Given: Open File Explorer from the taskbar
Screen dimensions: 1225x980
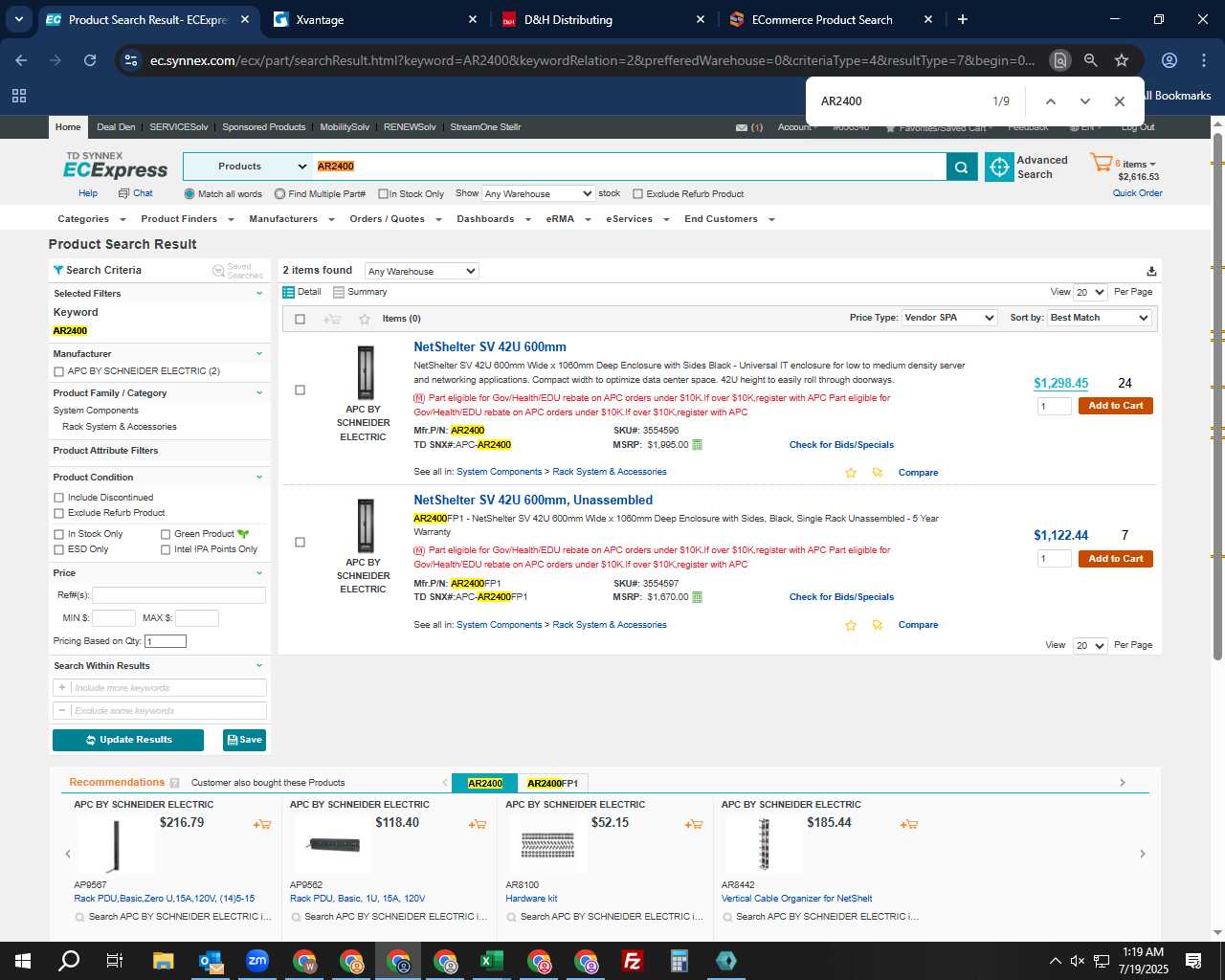Looking at the screenshot, I should tap(164, 961).
